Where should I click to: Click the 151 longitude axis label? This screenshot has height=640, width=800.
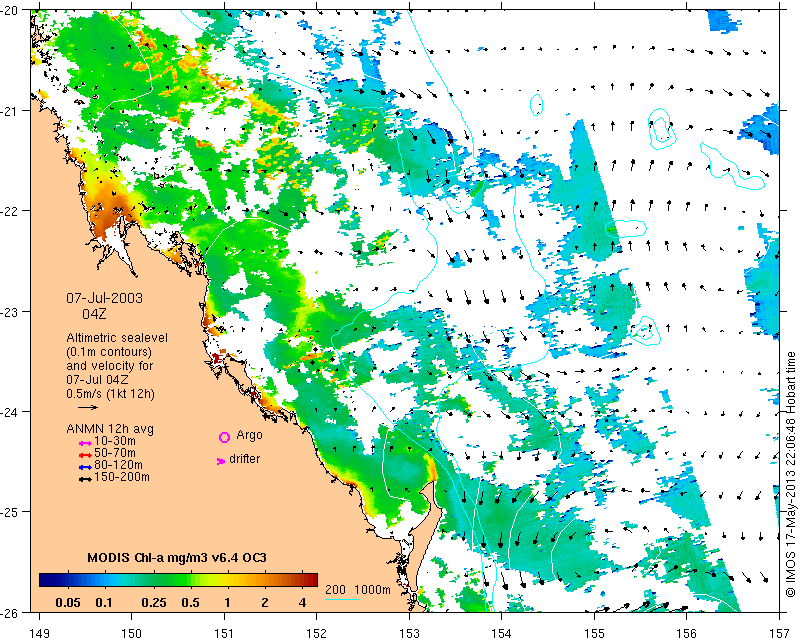[224, 633]
